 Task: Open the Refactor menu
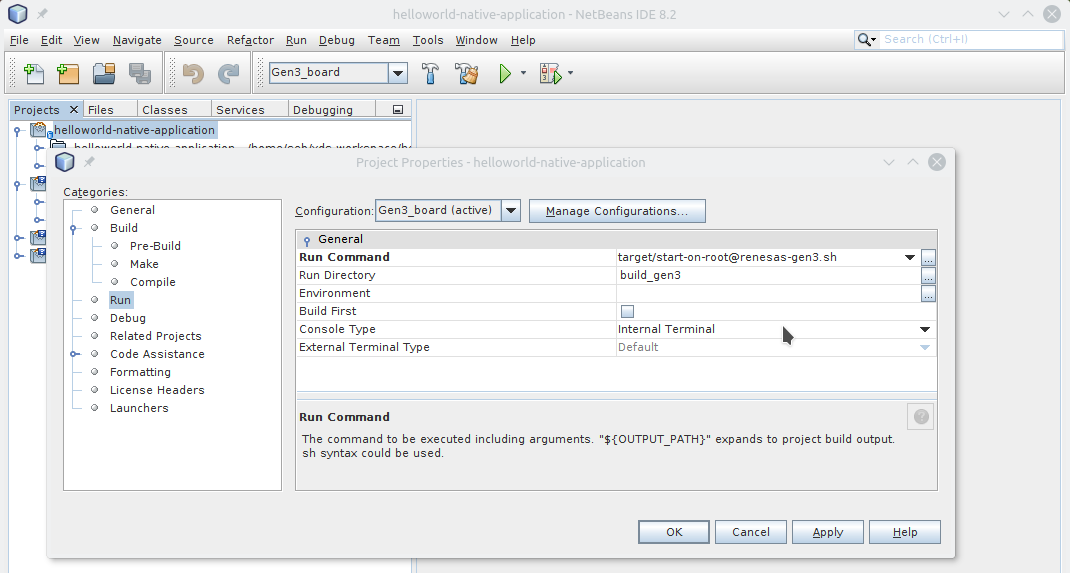pos(250,40)
